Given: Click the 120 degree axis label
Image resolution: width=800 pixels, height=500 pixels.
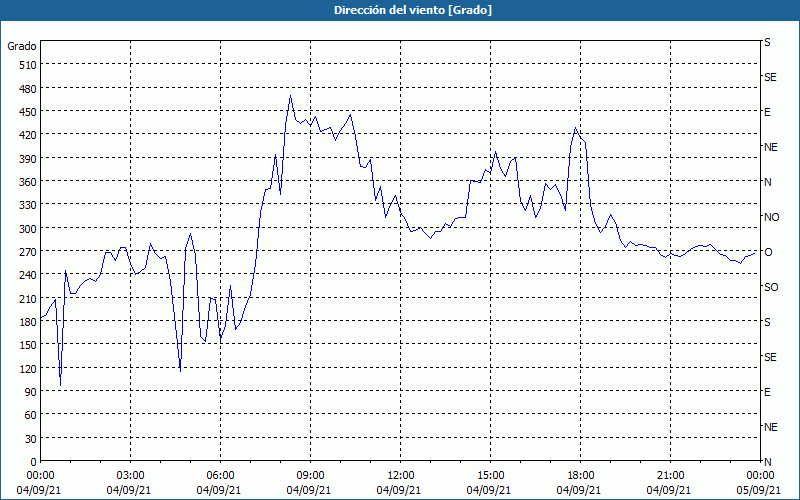Looking at the screenshot, I should pos(28,369).
